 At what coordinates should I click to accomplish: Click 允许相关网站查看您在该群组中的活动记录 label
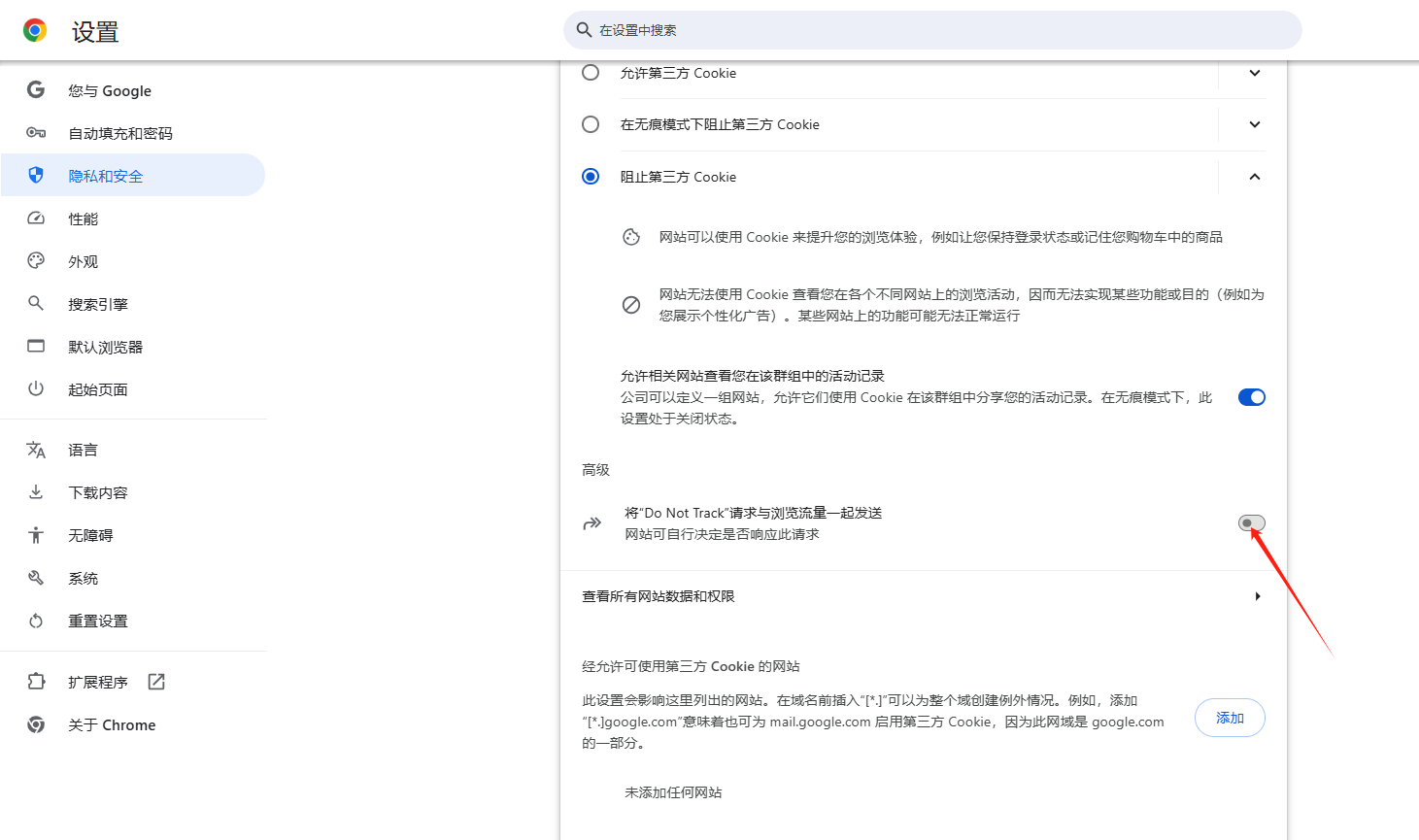(x=753, y=376)
